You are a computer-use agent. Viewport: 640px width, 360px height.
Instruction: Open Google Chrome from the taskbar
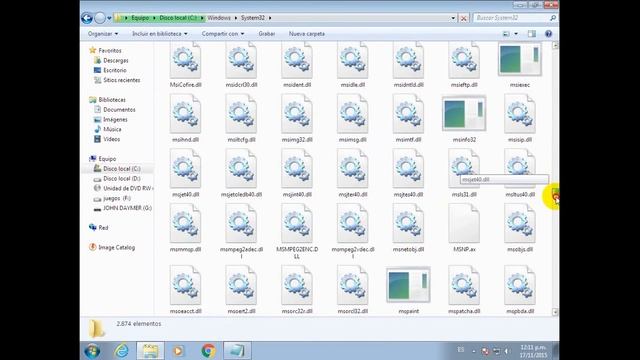click(x=208, y=351)
